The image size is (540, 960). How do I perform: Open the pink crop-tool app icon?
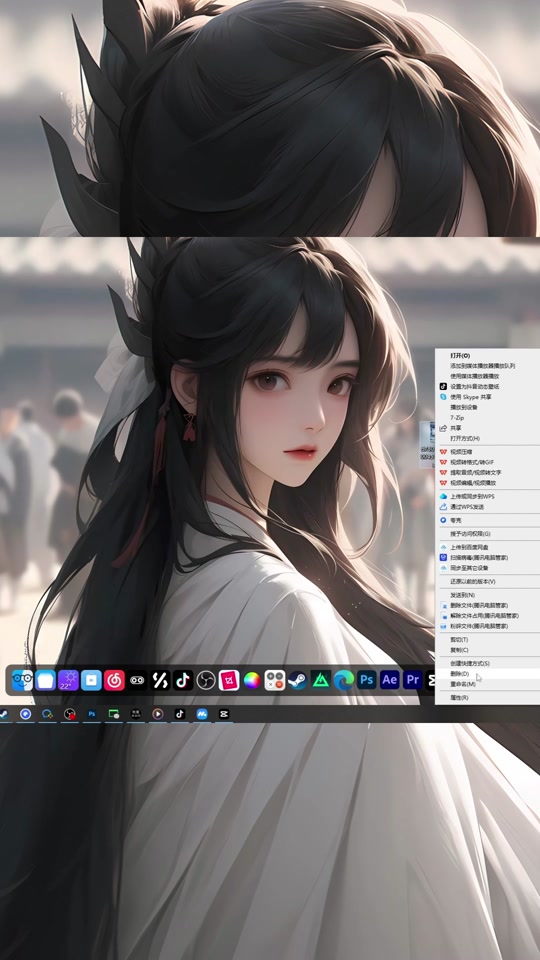(x=229, y=680)
